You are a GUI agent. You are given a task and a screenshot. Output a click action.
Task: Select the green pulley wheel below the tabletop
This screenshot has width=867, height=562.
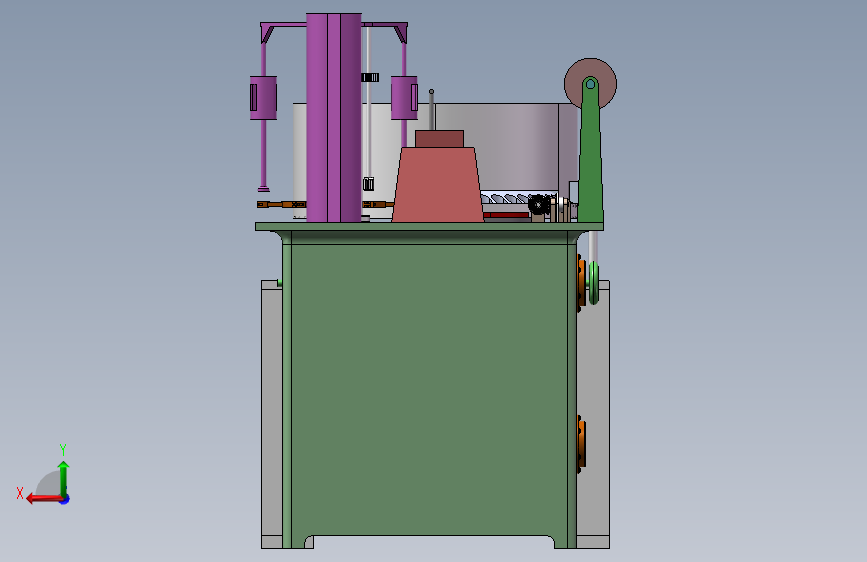click(594, 283)
